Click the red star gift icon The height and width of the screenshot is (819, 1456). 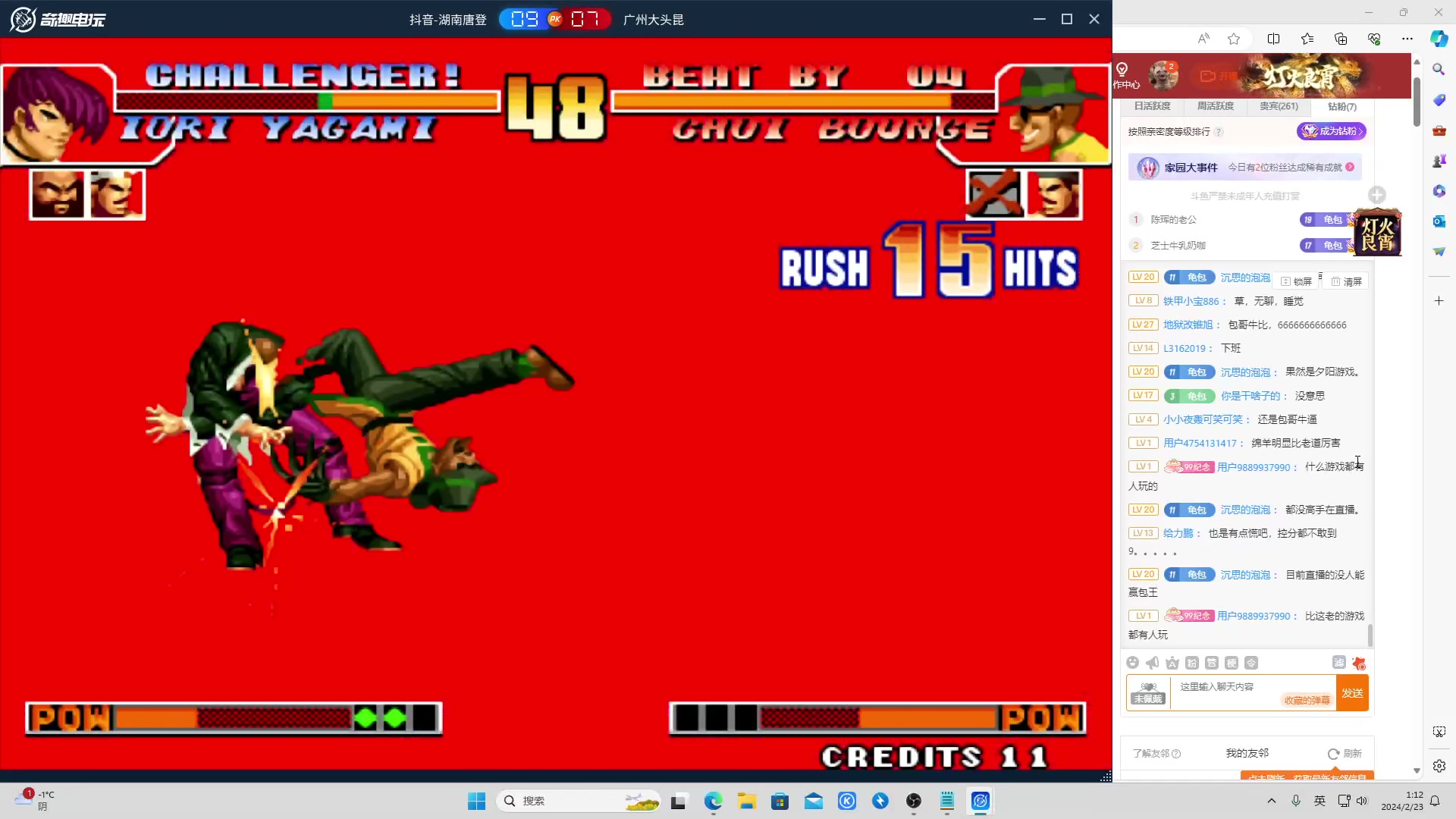click(x=1359, y=663)
